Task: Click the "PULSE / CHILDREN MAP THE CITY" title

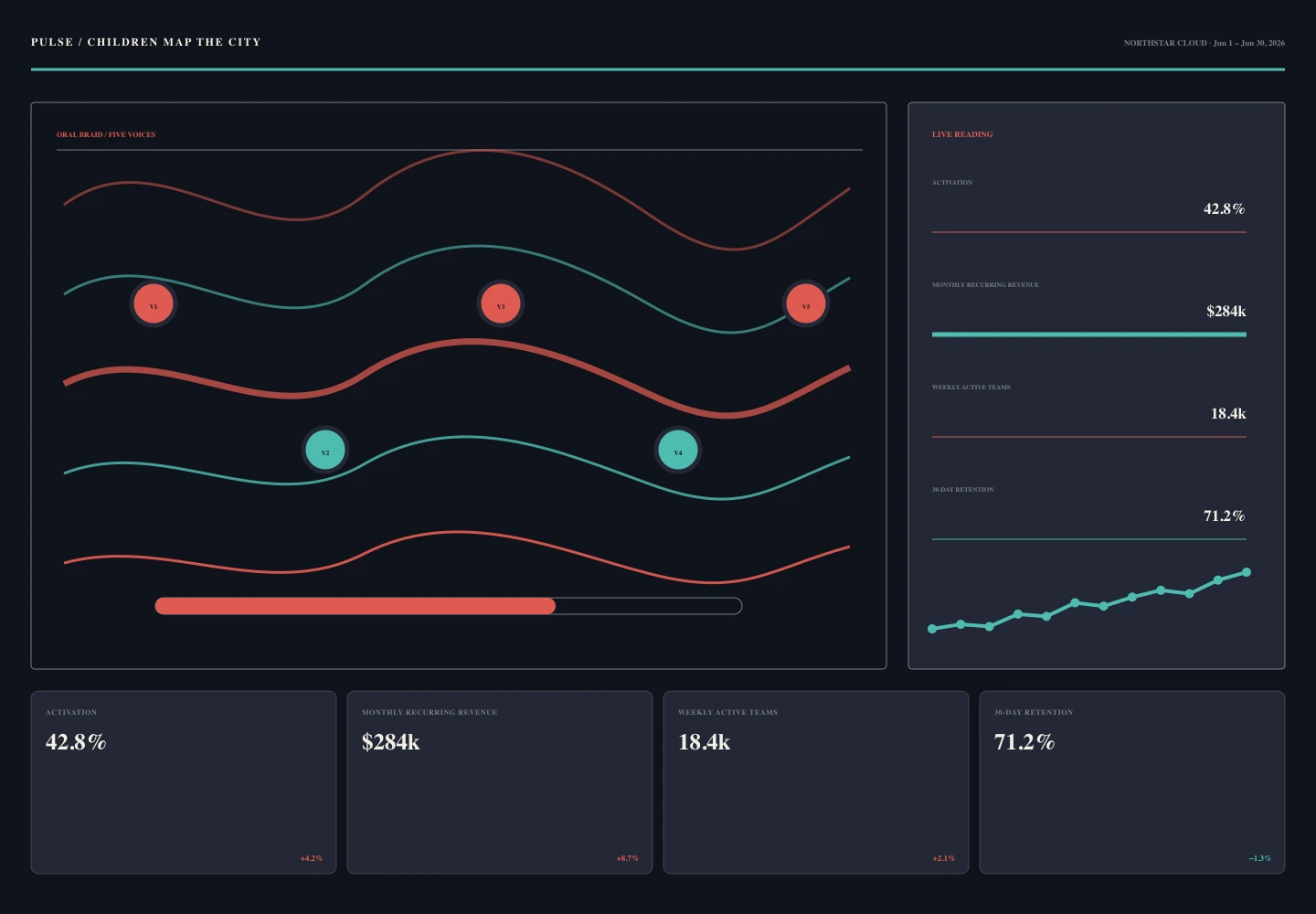Action: [146, 42]
